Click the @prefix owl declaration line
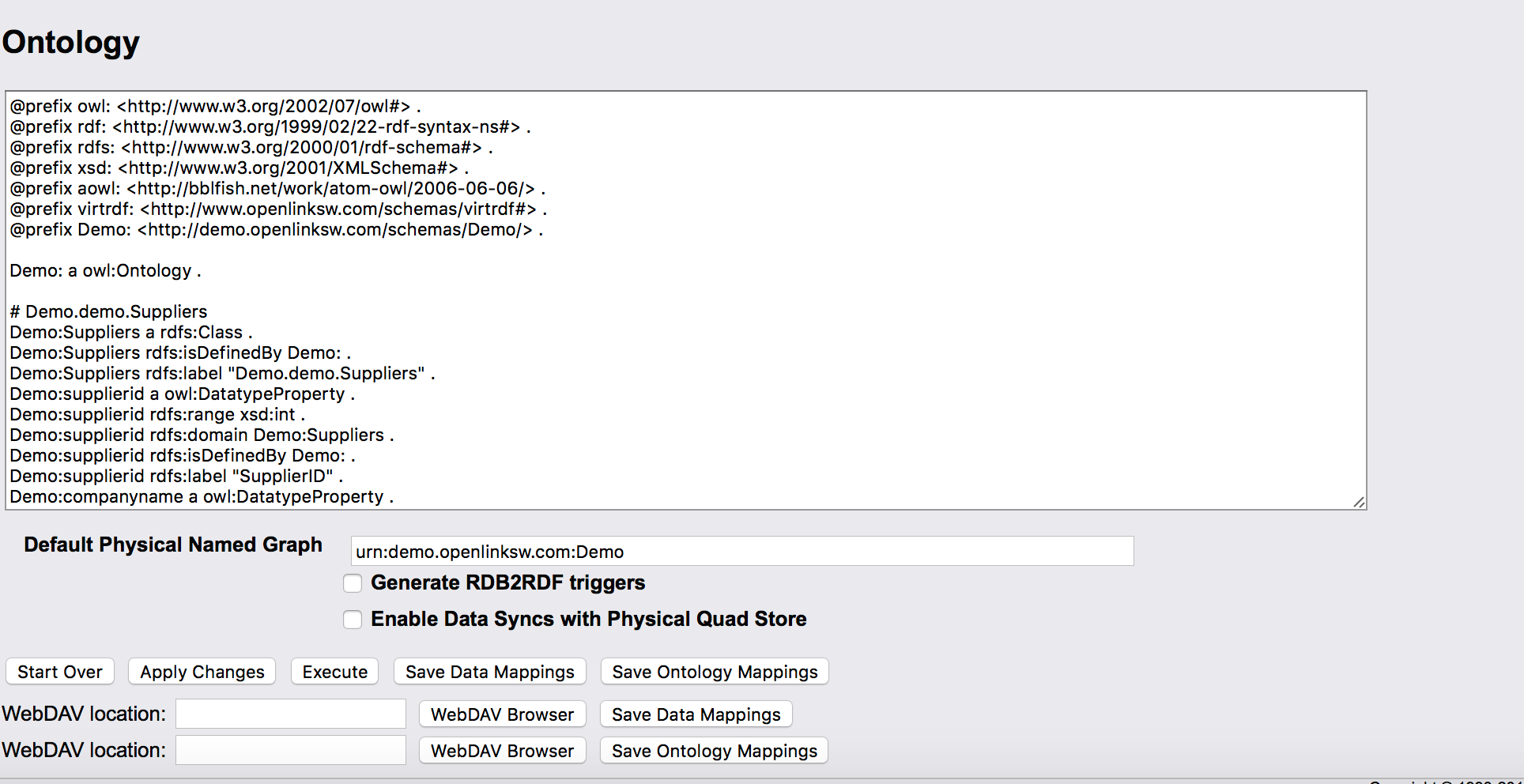Image resolution: width=1524 pixels, height=784 pixels. (215, 106)
